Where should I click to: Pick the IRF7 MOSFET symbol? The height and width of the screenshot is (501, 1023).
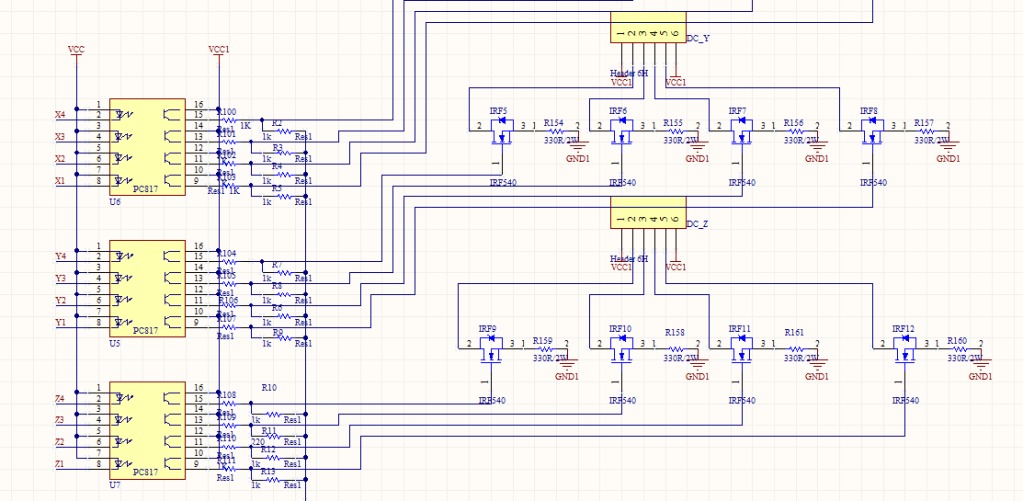coord(741,131)
